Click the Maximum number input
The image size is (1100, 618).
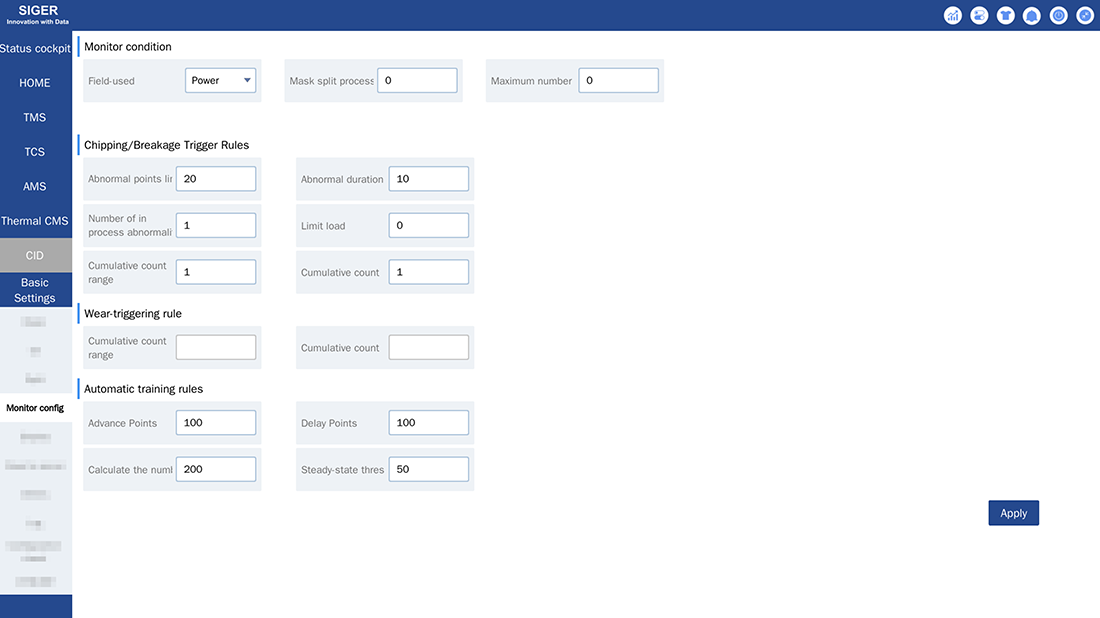(x=618, y=81)
